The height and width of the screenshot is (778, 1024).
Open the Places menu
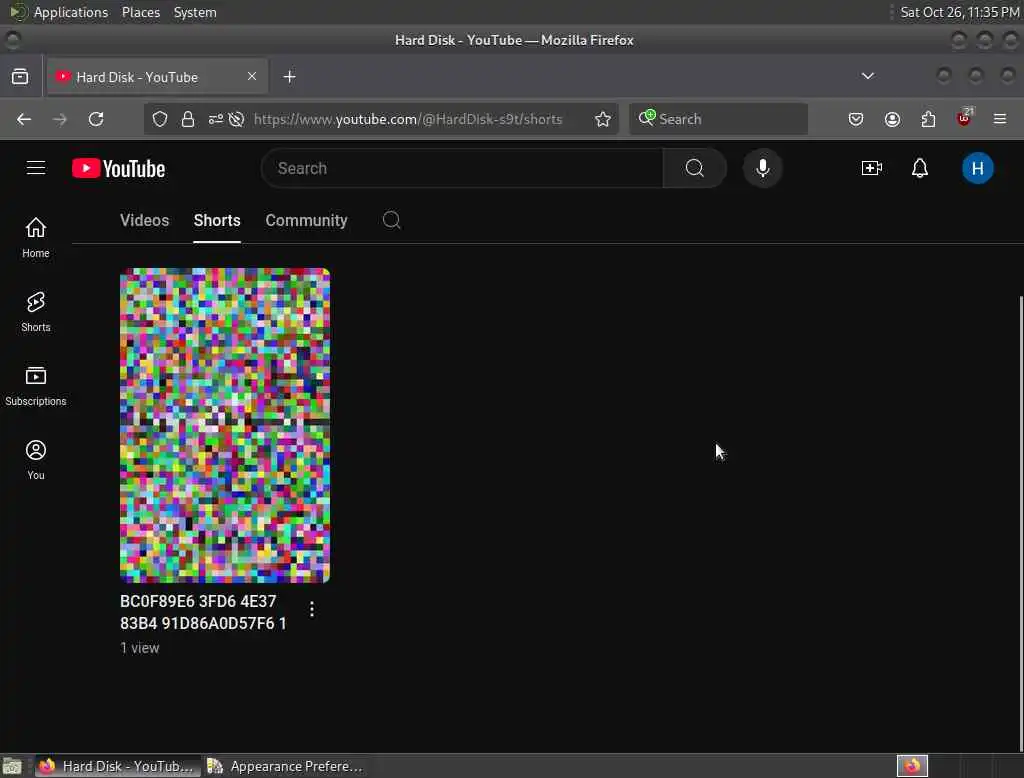(141, 12)
